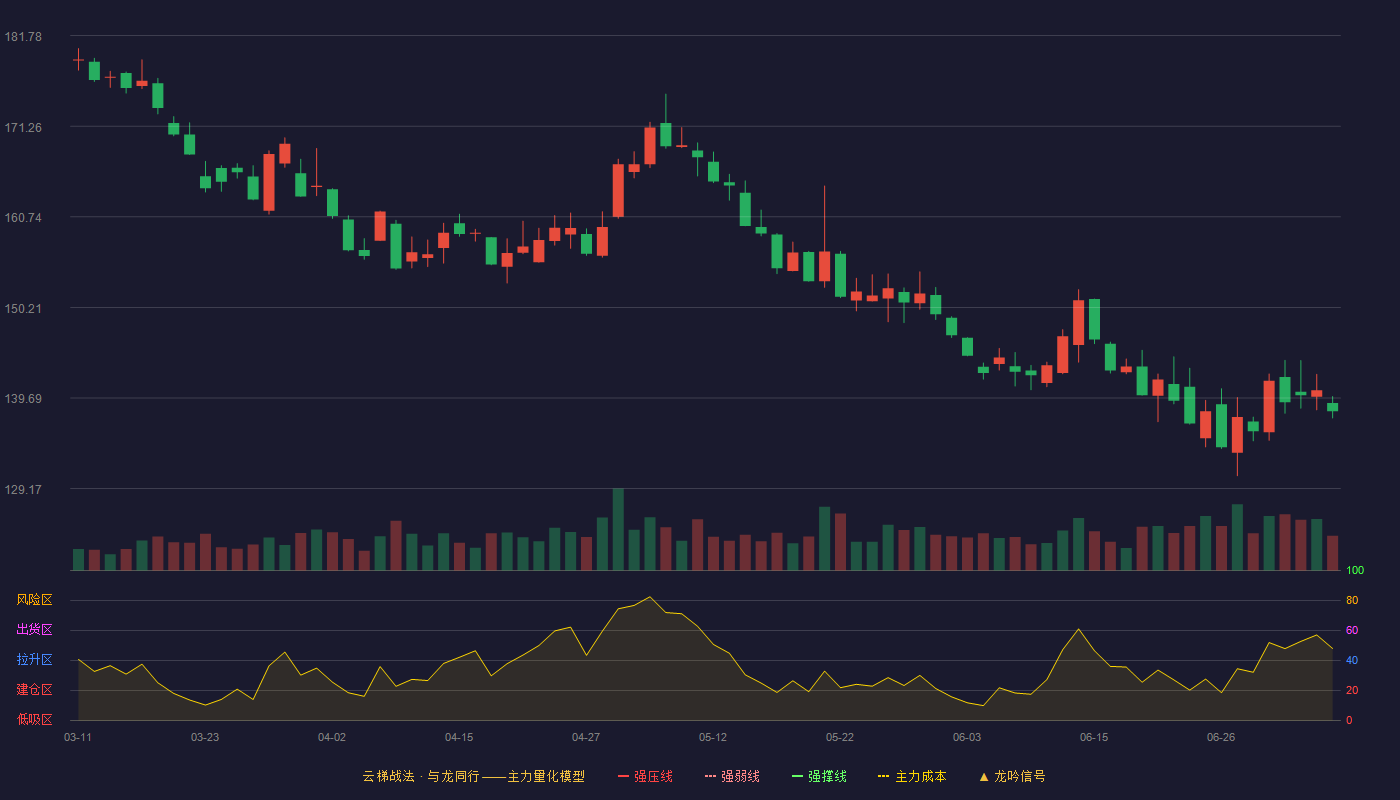This screenshot has height=800, width=1400.
Task: Toggle the 强撑线 legend series
Action: point(819,776)
